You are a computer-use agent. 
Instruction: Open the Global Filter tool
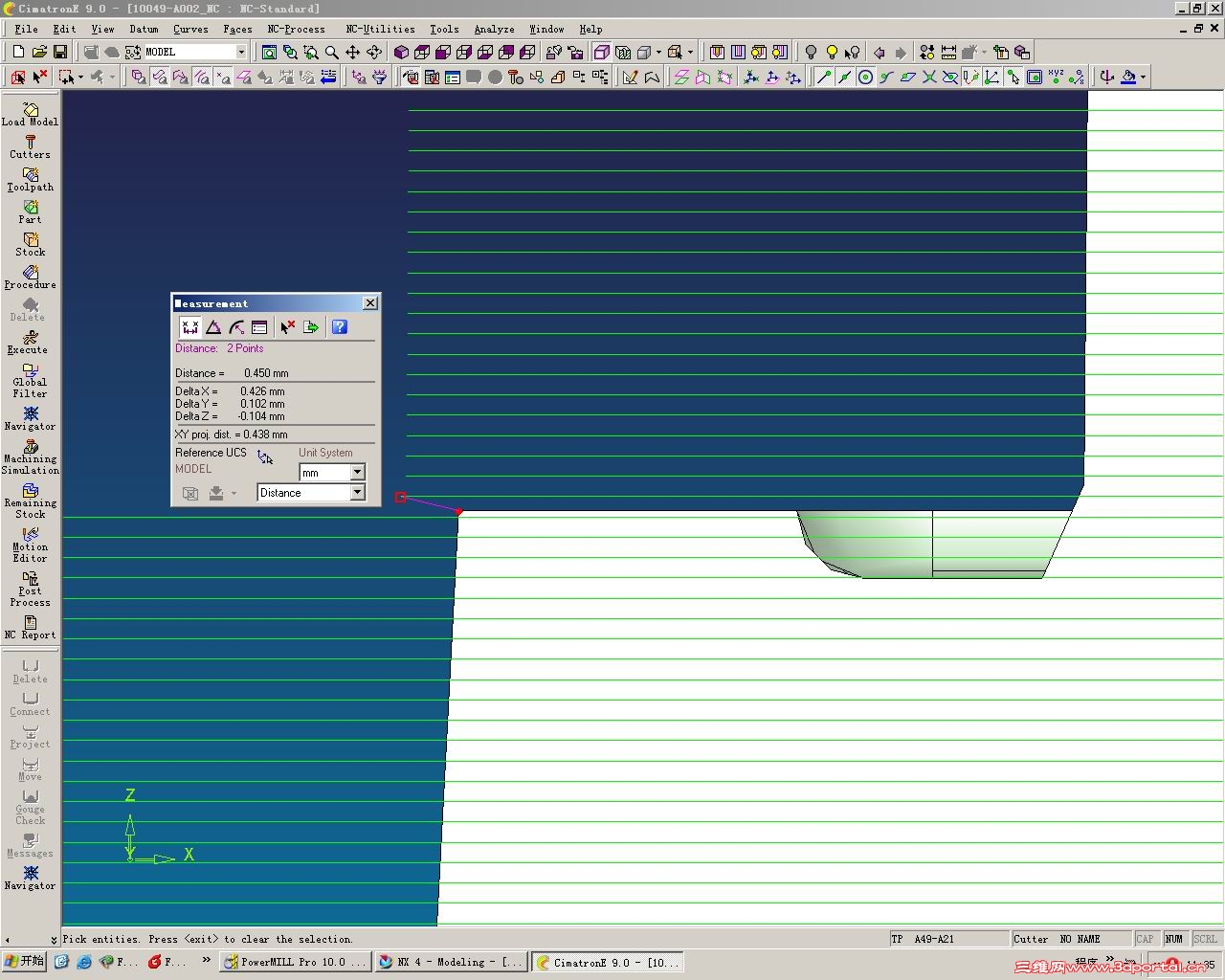(x=30, y=381)
